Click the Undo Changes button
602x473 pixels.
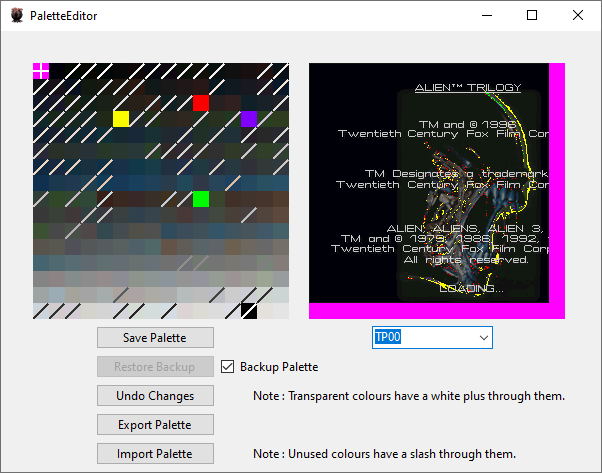pos(155,395)
